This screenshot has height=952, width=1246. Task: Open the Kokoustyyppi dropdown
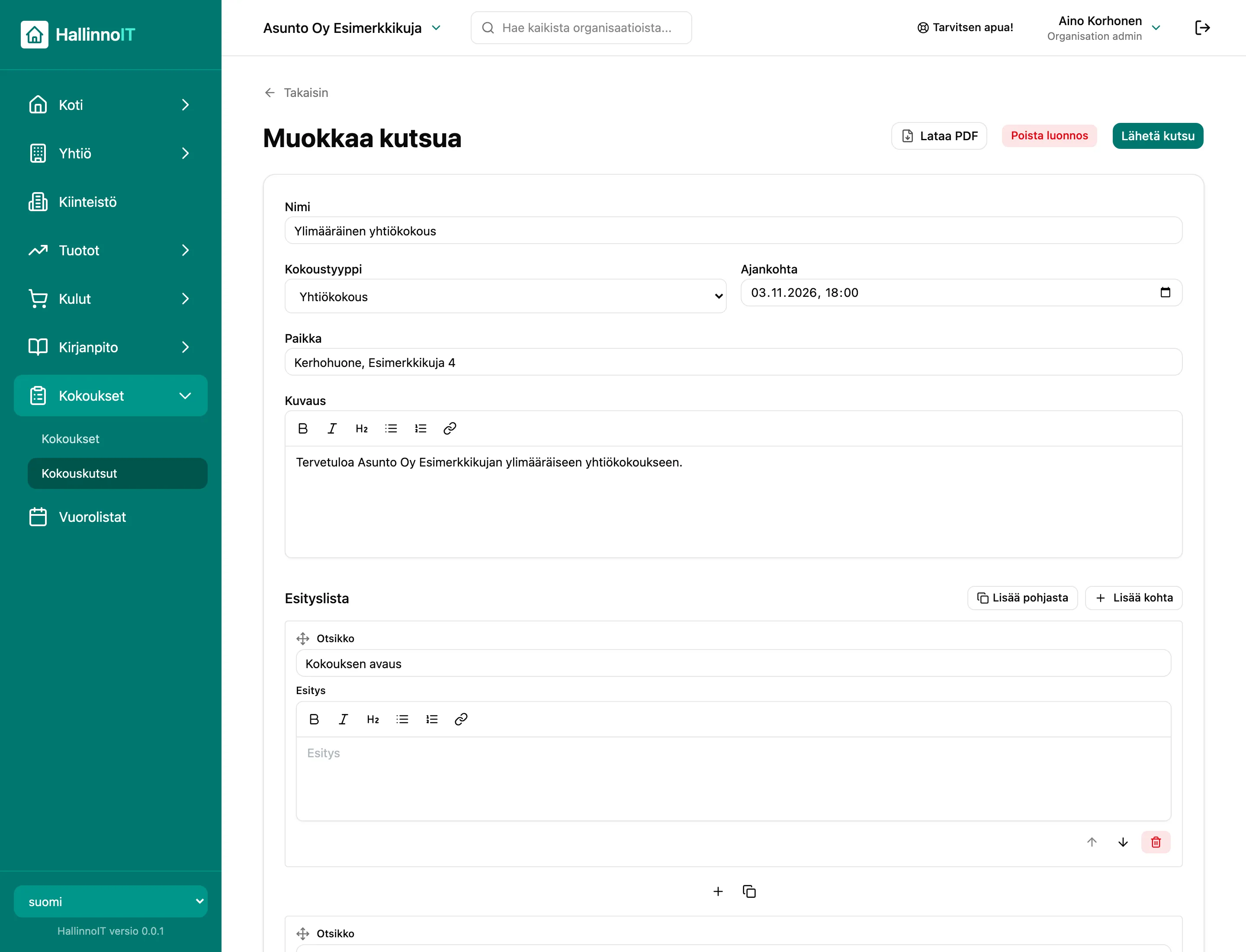pyautogui.click(x=505, y=296)
